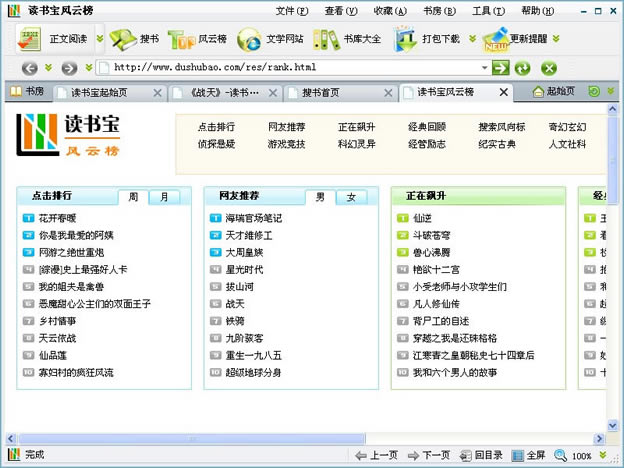Open the 帮助(H) menu
Viewport: 624px width, 468px height.
[x=538, y=11]
